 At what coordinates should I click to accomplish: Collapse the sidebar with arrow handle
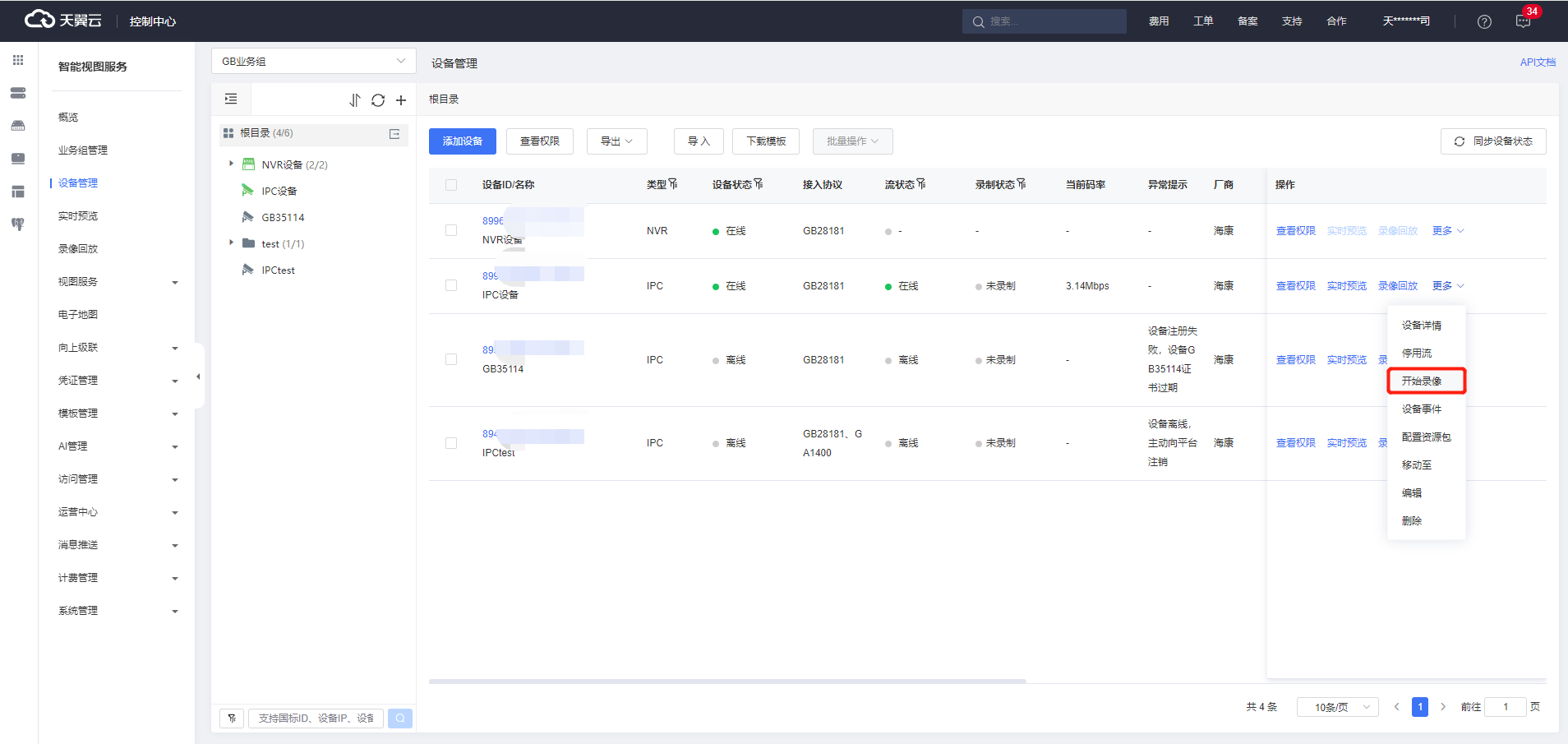198,377
